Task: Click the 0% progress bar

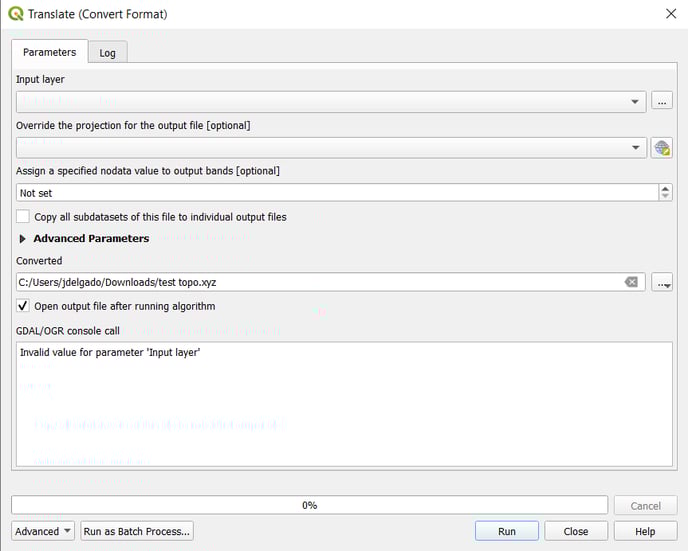Action: (x=309, y=505)
